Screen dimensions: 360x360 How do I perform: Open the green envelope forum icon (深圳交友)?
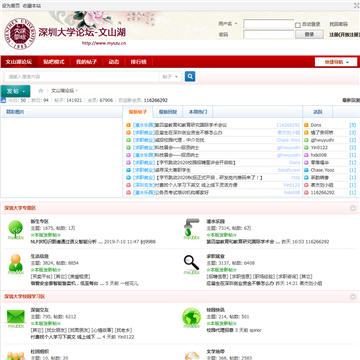point(16,319)
